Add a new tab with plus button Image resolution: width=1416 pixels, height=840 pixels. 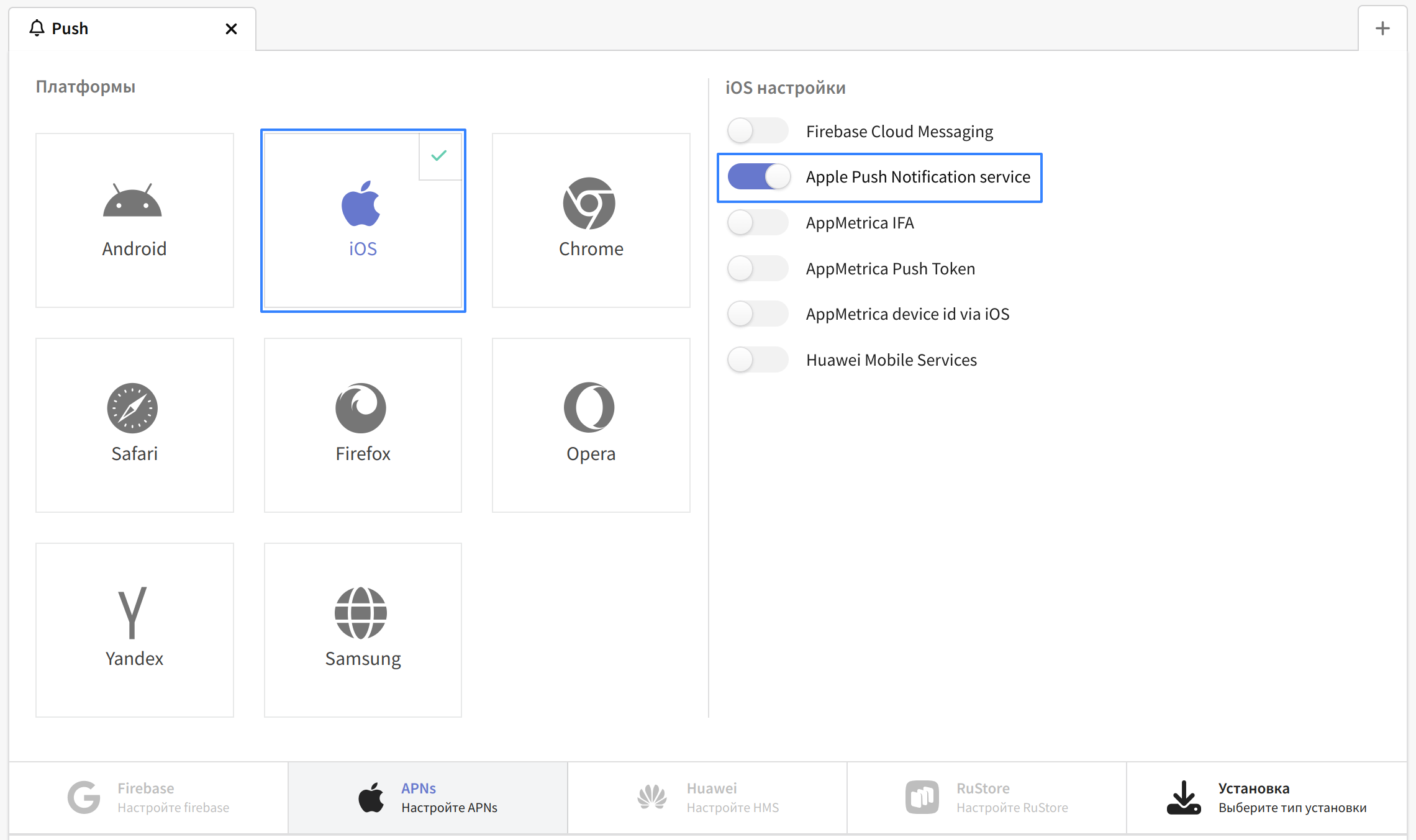pos(1382,29)
